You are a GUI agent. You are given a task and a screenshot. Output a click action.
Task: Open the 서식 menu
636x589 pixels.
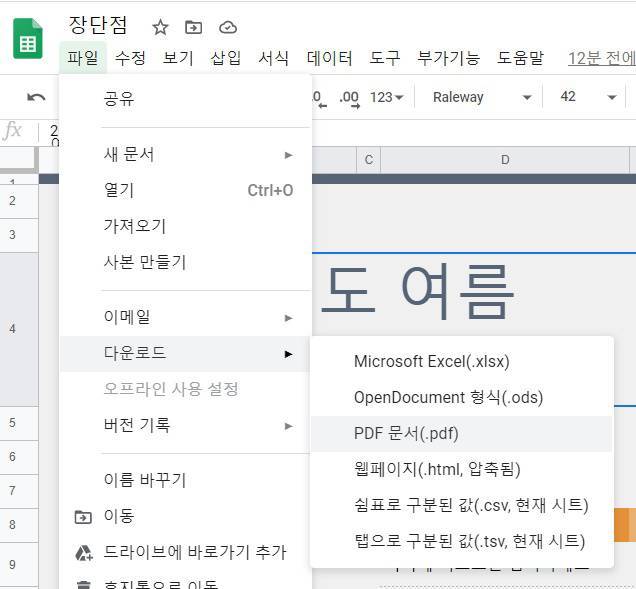coord(274,58)
